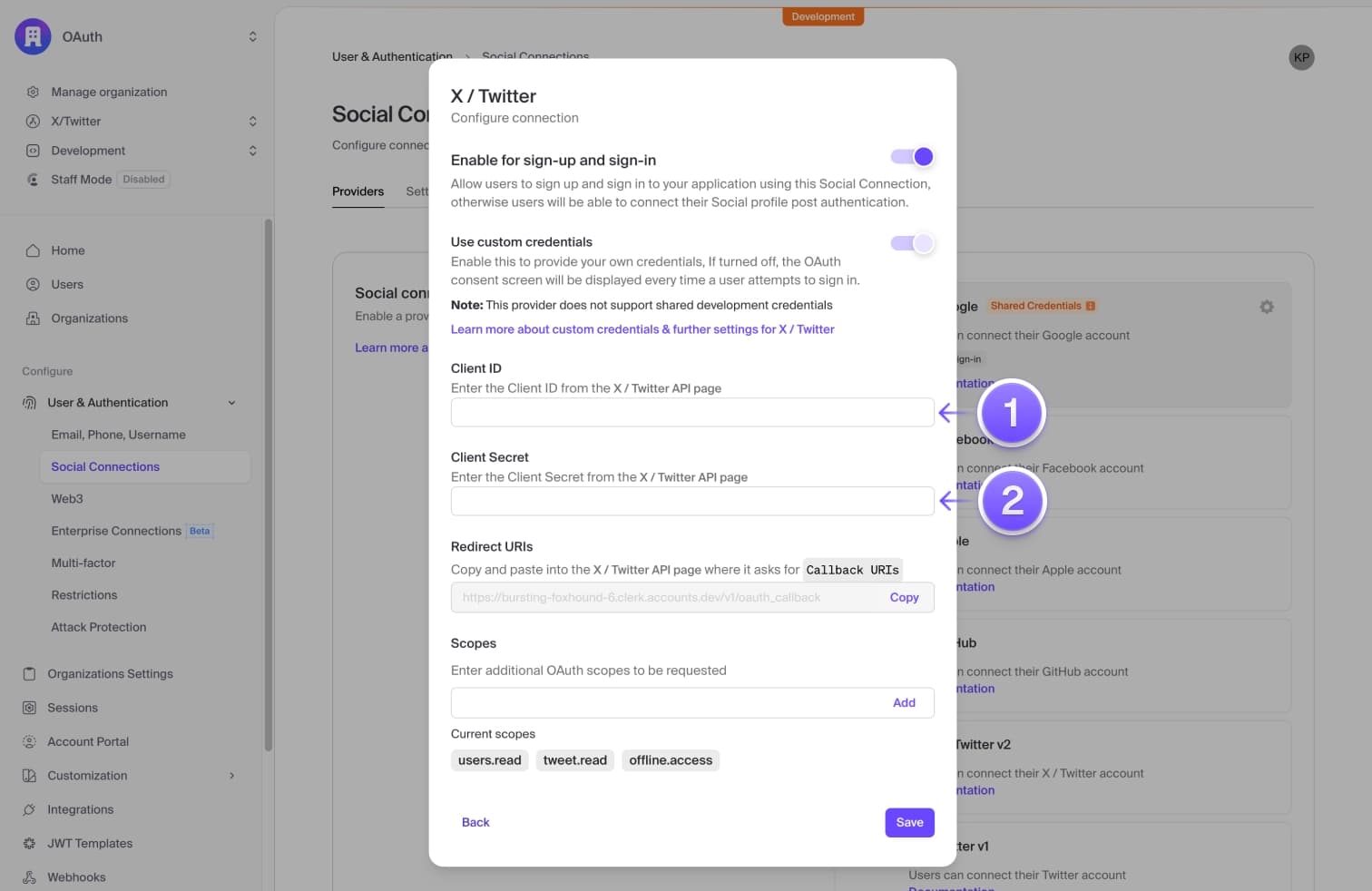The width and height of the screenshot is (1372, 891).
Task: Click inside the Client ID input field
Action: (x=692, y=412)
